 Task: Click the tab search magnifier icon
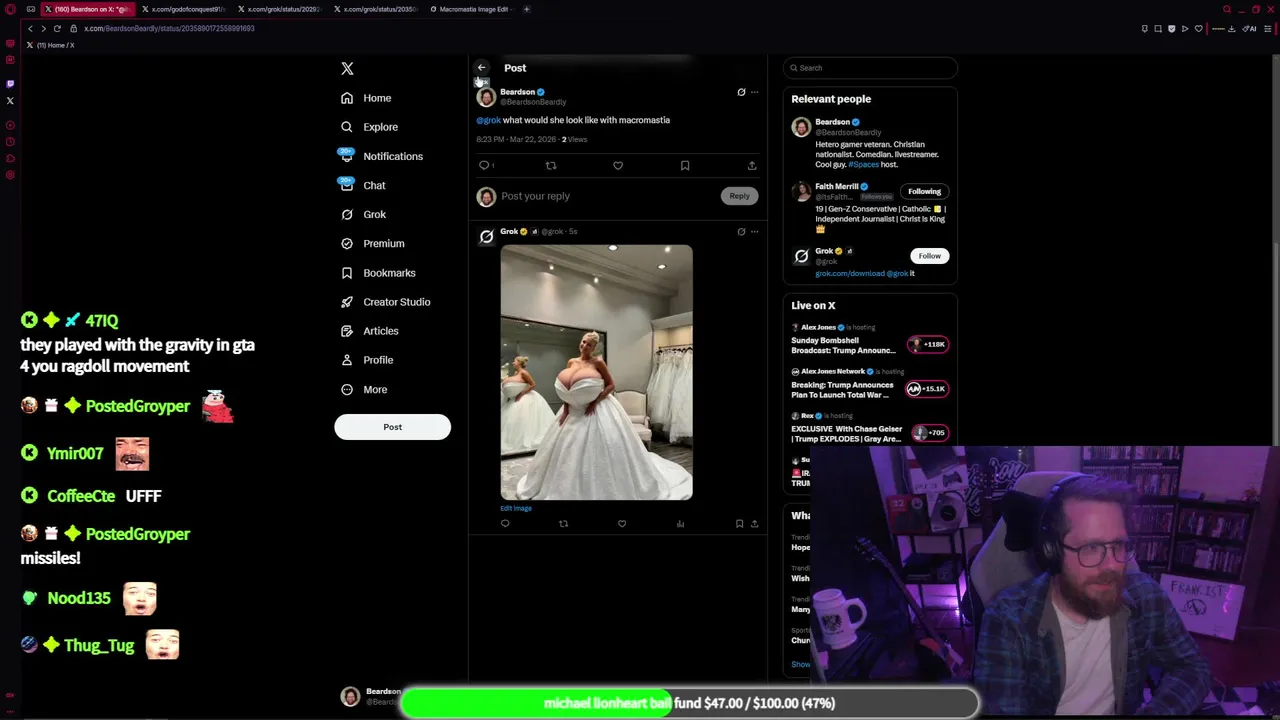click(1227, 9)
